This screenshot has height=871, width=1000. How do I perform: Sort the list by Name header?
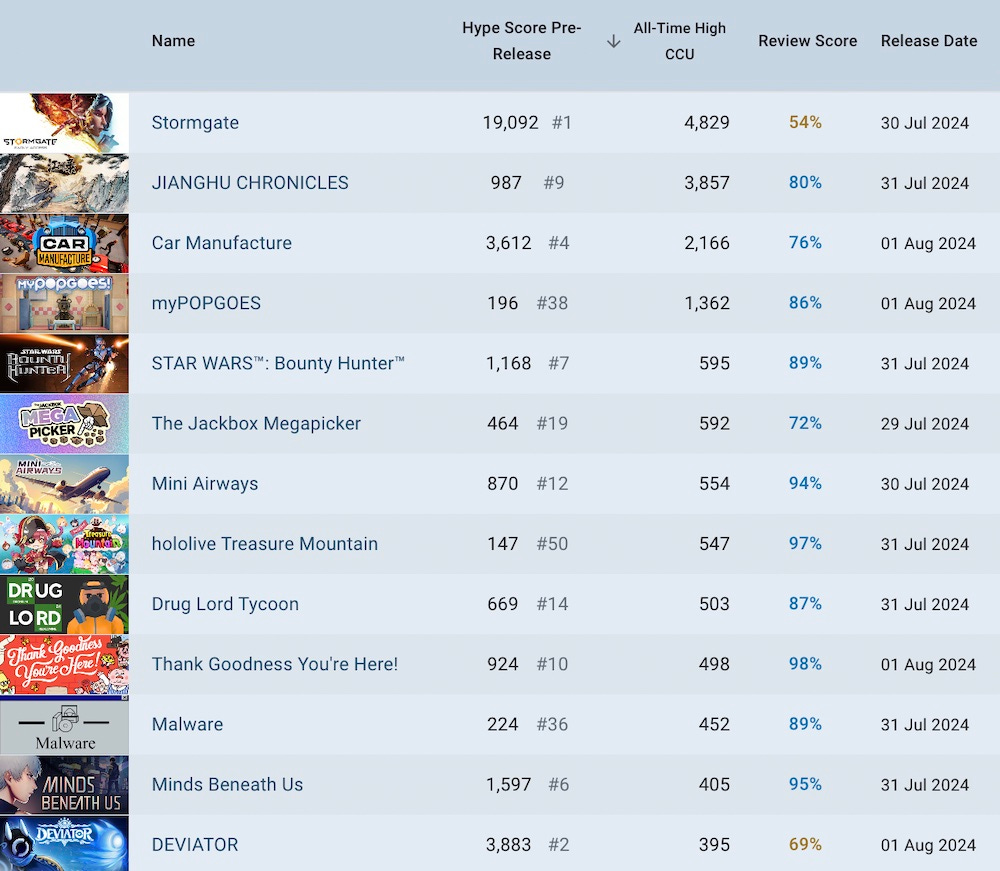[x=173, y=41]
